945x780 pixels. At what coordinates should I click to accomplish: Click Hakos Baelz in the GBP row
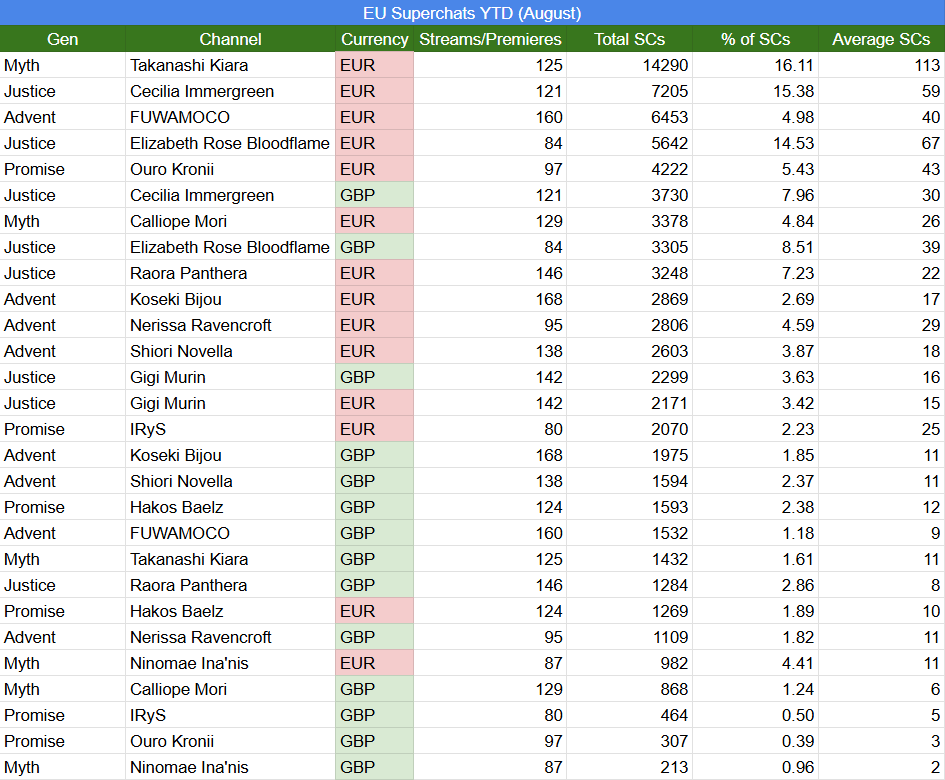pyautogui.click(x=177, y=507)
